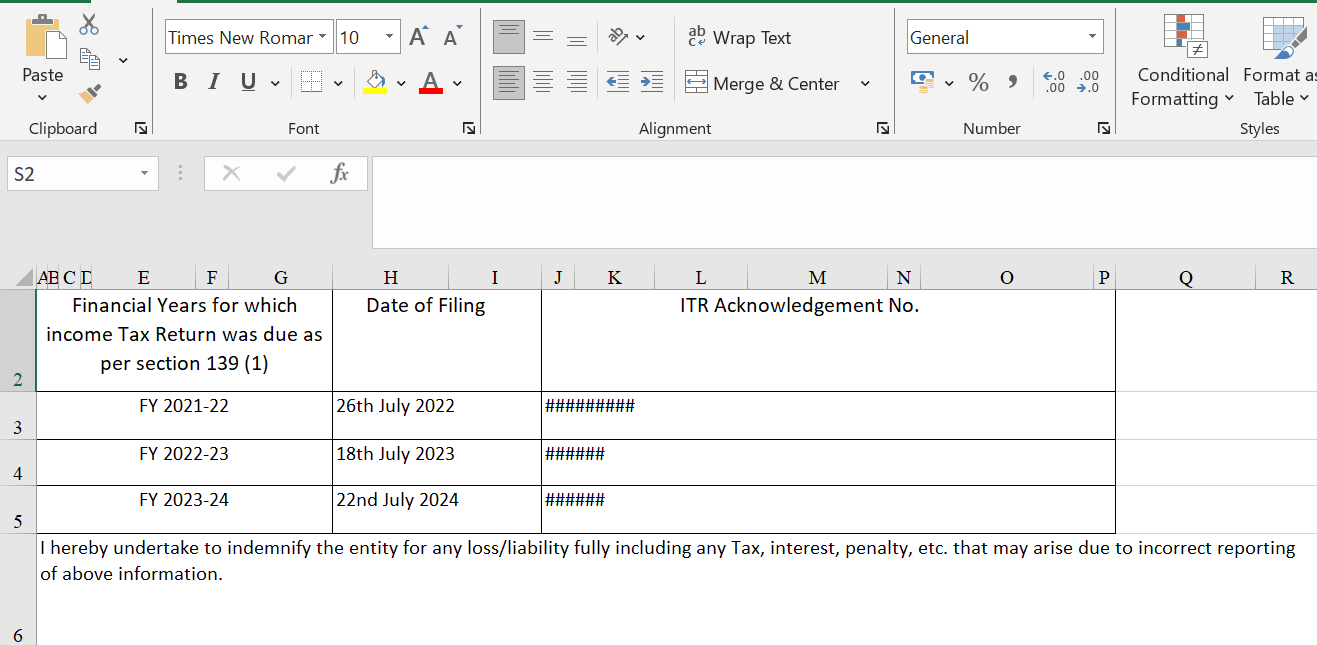Open Fill Color palette arrow

401,83
